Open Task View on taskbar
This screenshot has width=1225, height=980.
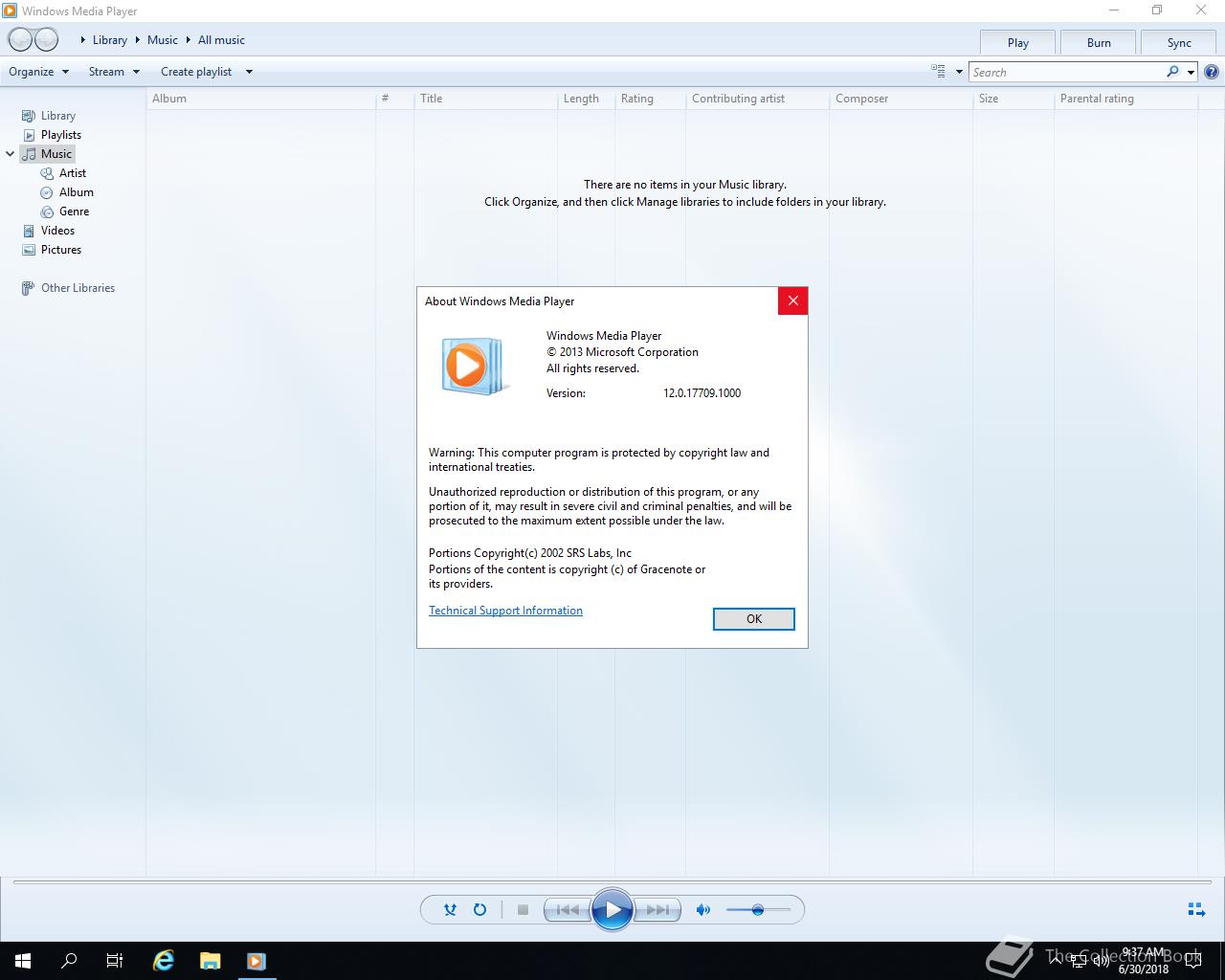[115, 961]
